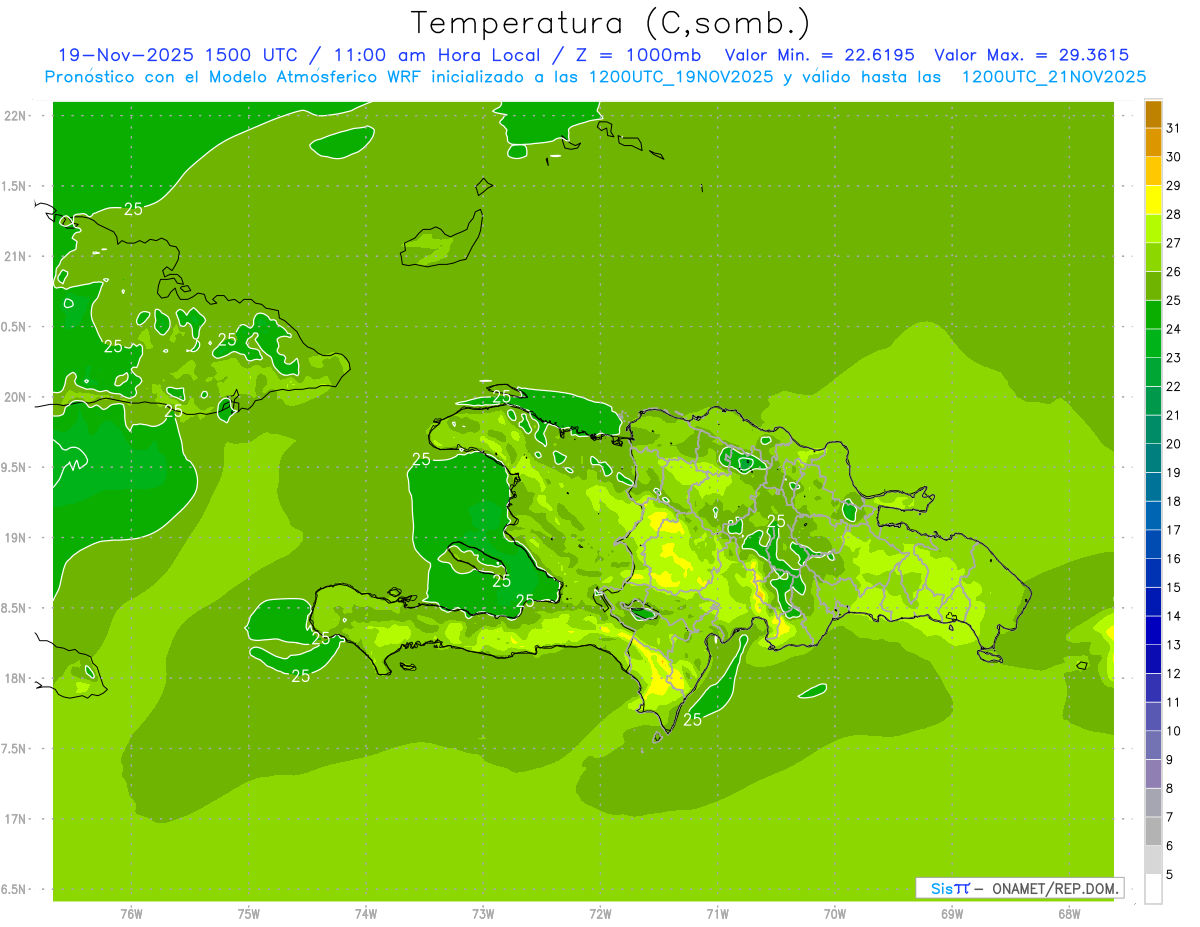Click the colorbar swatch between 30 and 31
This screenshot has width=1200, height=927.
click(1153, 143)
